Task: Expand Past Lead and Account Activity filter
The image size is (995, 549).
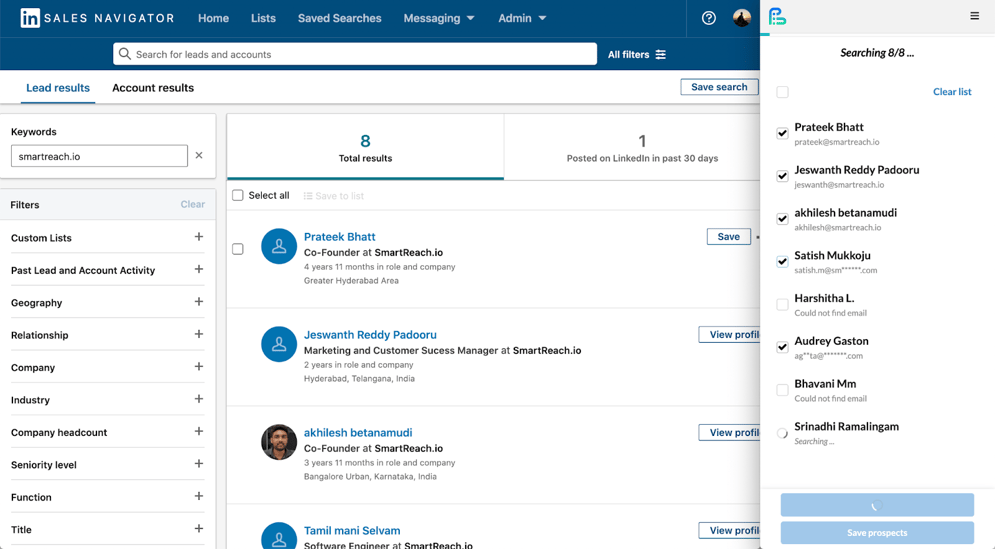Action: (x=199, y=269)
